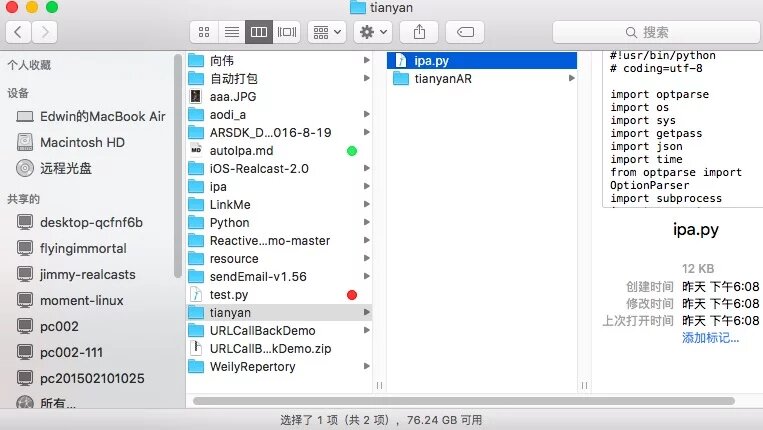Click the 共享的 sidebar heading
The height and width of the screenshot is (430, 763).
click(x=23, y=198)
